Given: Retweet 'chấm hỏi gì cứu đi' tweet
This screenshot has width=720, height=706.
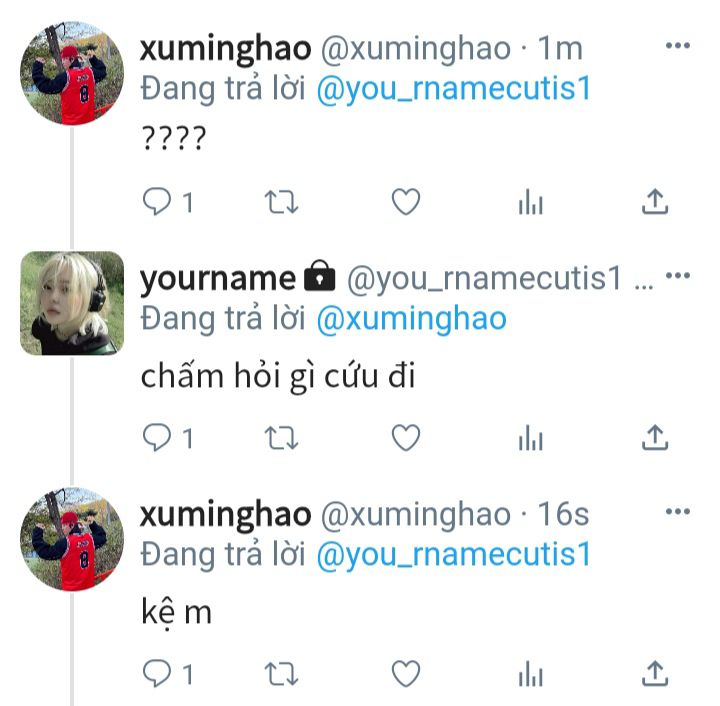Looking at the screenshot, I should (x=281, y=438).
